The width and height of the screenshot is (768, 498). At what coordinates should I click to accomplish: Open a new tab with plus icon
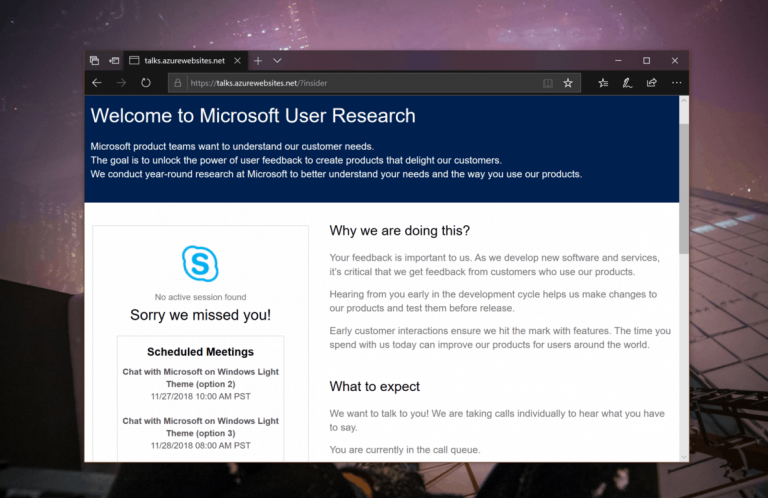click(x=258, y=61)
